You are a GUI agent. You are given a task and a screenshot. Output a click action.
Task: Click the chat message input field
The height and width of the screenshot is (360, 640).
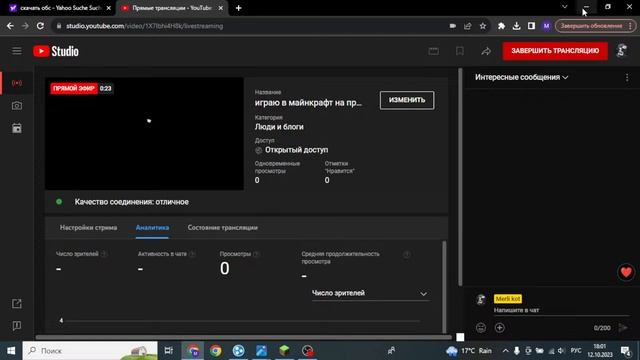click(x=561, y=310)
